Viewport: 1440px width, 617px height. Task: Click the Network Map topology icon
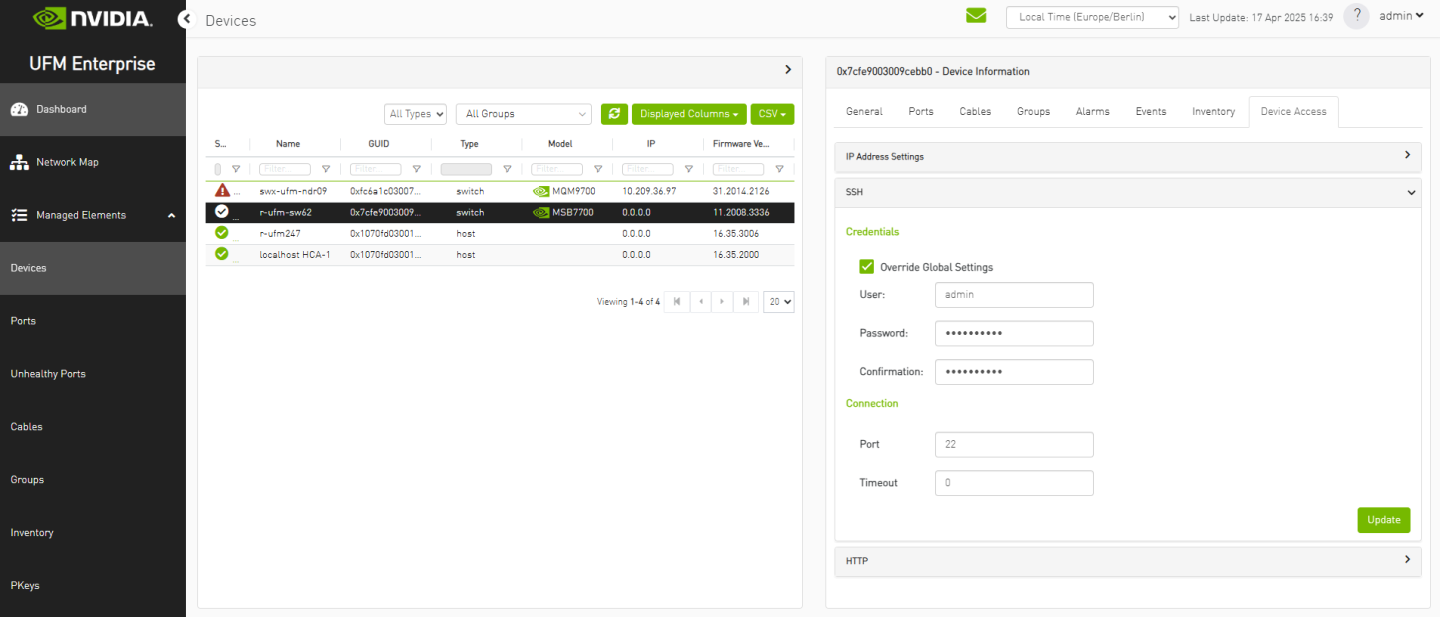click(x=19, y=162)
